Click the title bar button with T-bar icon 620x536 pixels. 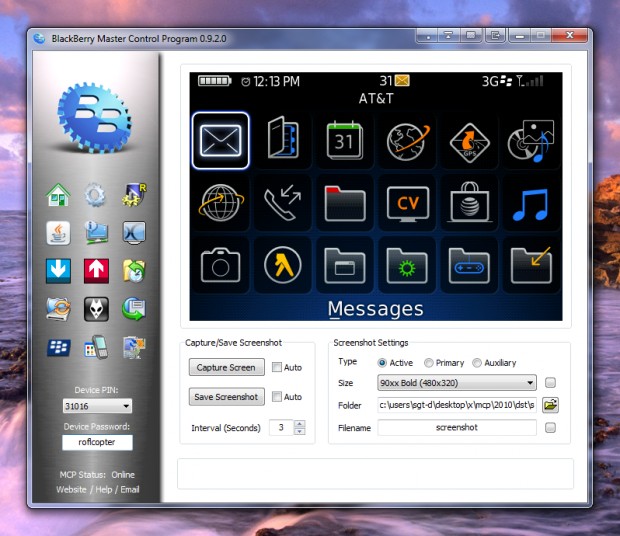(x=448, y=36)
